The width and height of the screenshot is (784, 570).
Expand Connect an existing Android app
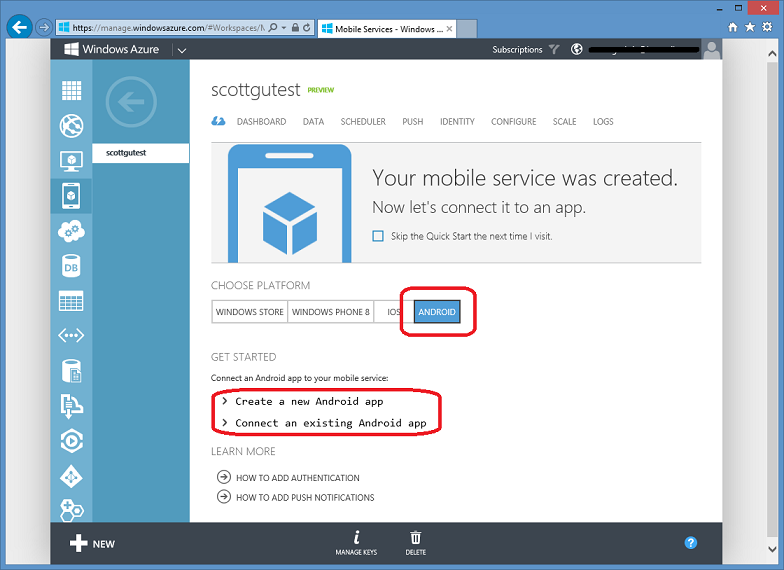click(324, 423)
